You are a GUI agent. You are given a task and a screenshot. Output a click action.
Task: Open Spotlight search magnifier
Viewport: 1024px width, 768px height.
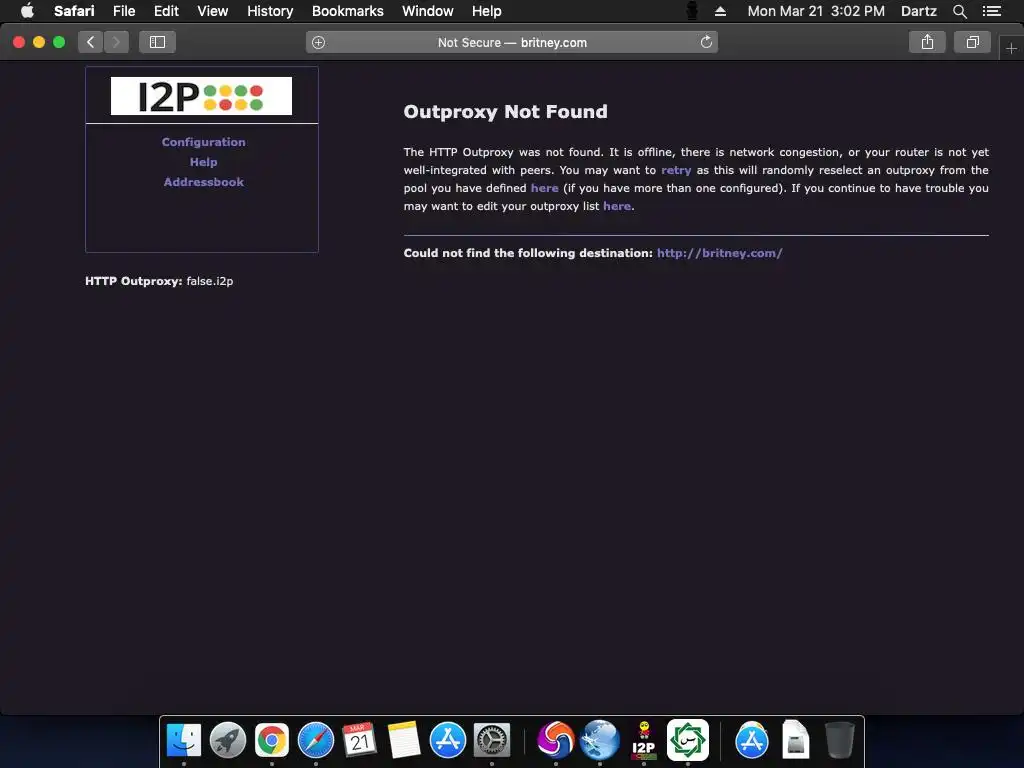click(x=959, y=11)
